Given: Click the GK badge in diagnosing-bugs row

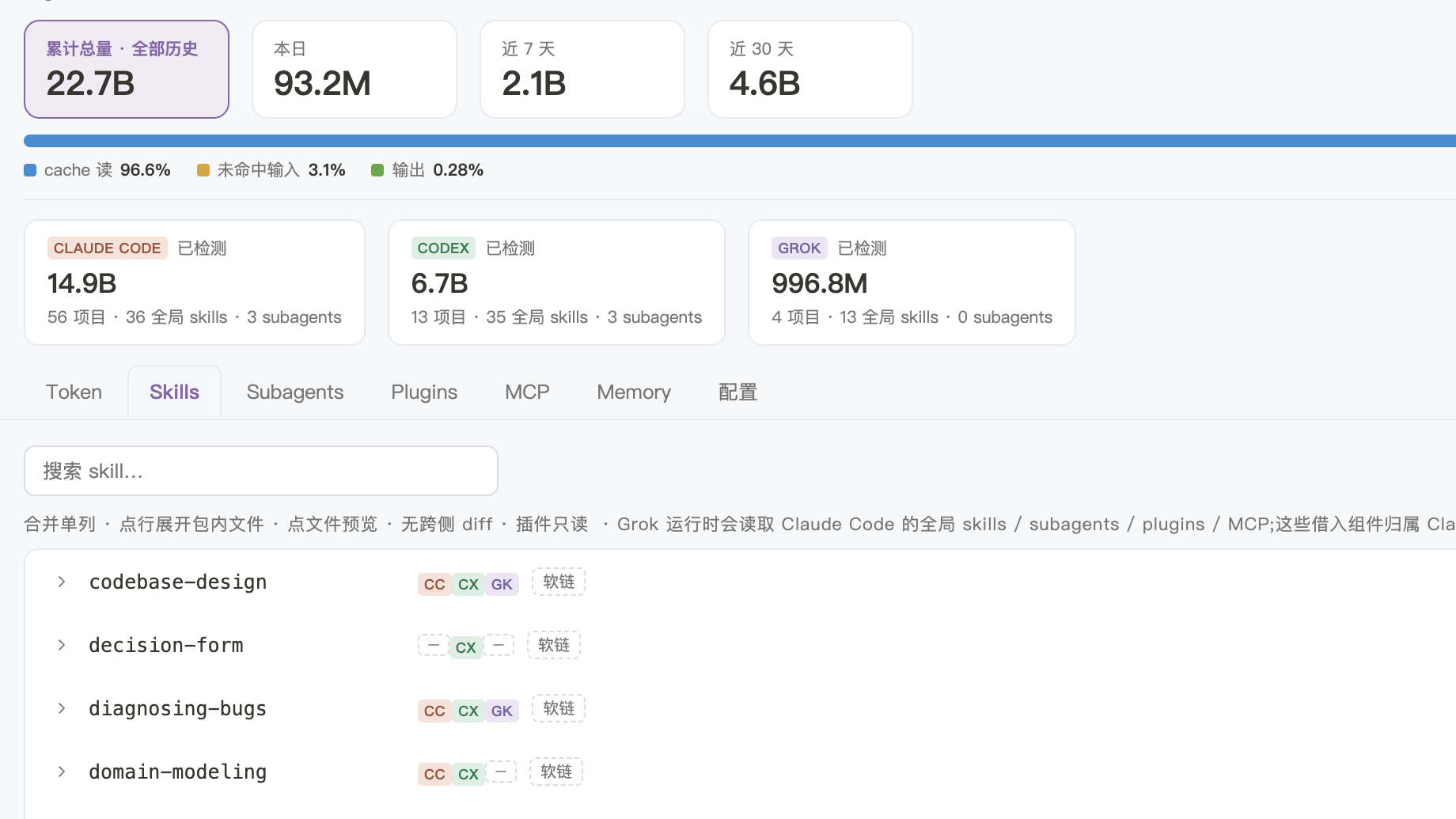Looking at the screenshot, I should click(x=502, y=711).
